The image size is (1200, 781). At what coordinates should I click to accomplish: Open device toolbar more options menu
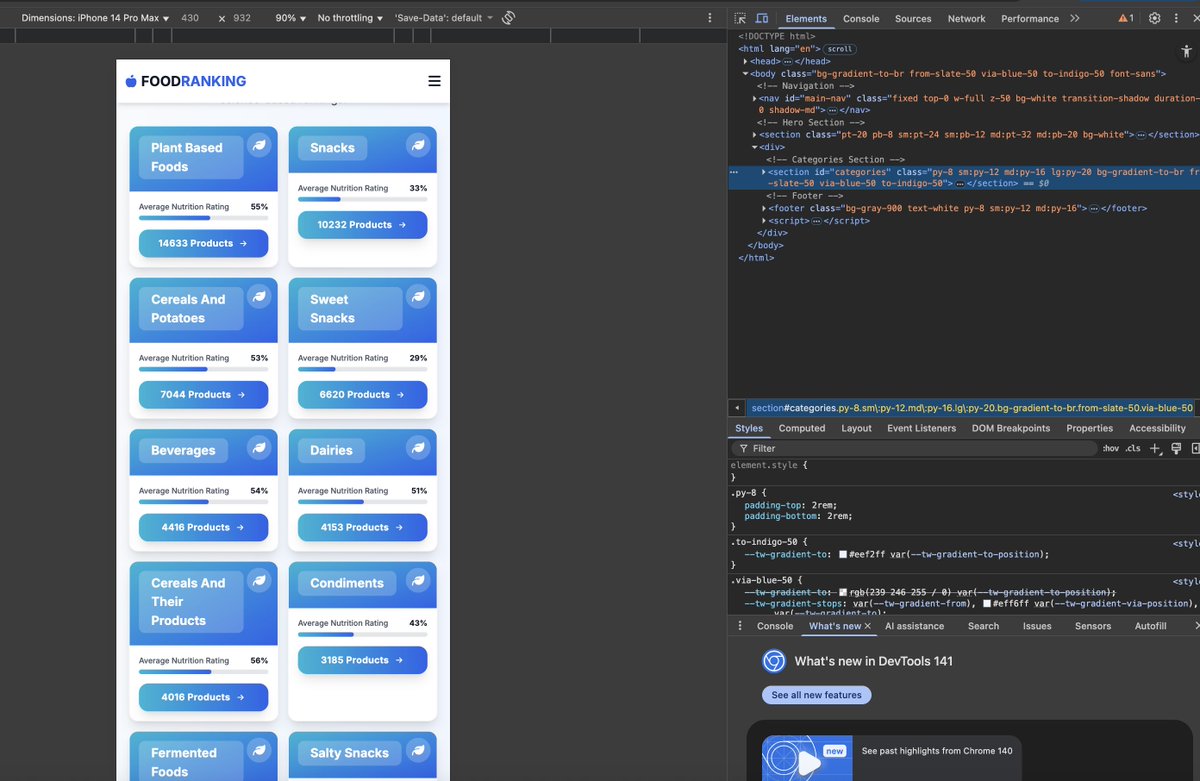click(x=710, y=18)
